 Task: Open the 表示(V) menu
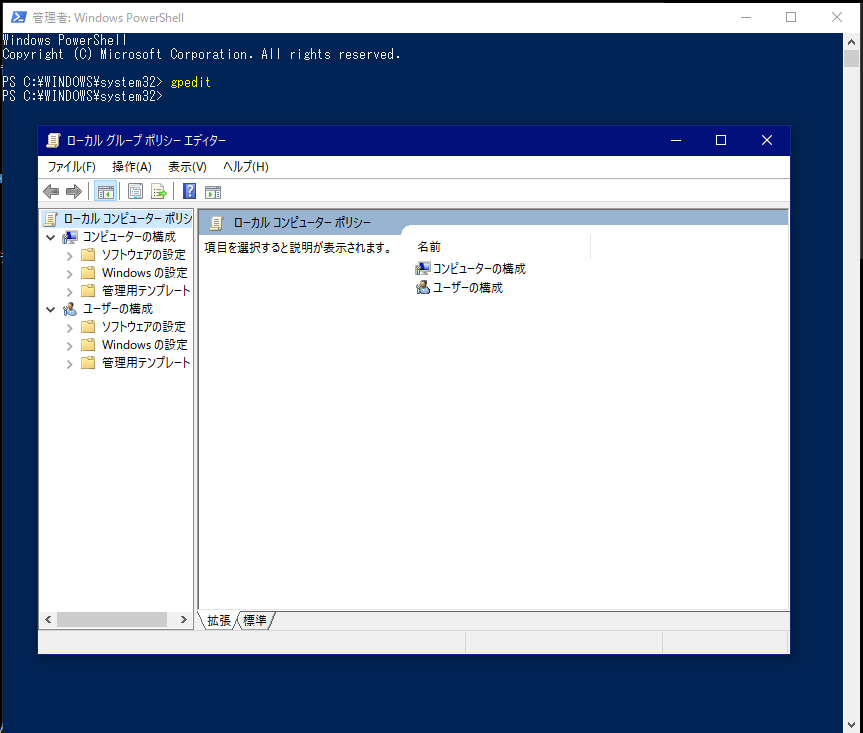click(187, 167)
